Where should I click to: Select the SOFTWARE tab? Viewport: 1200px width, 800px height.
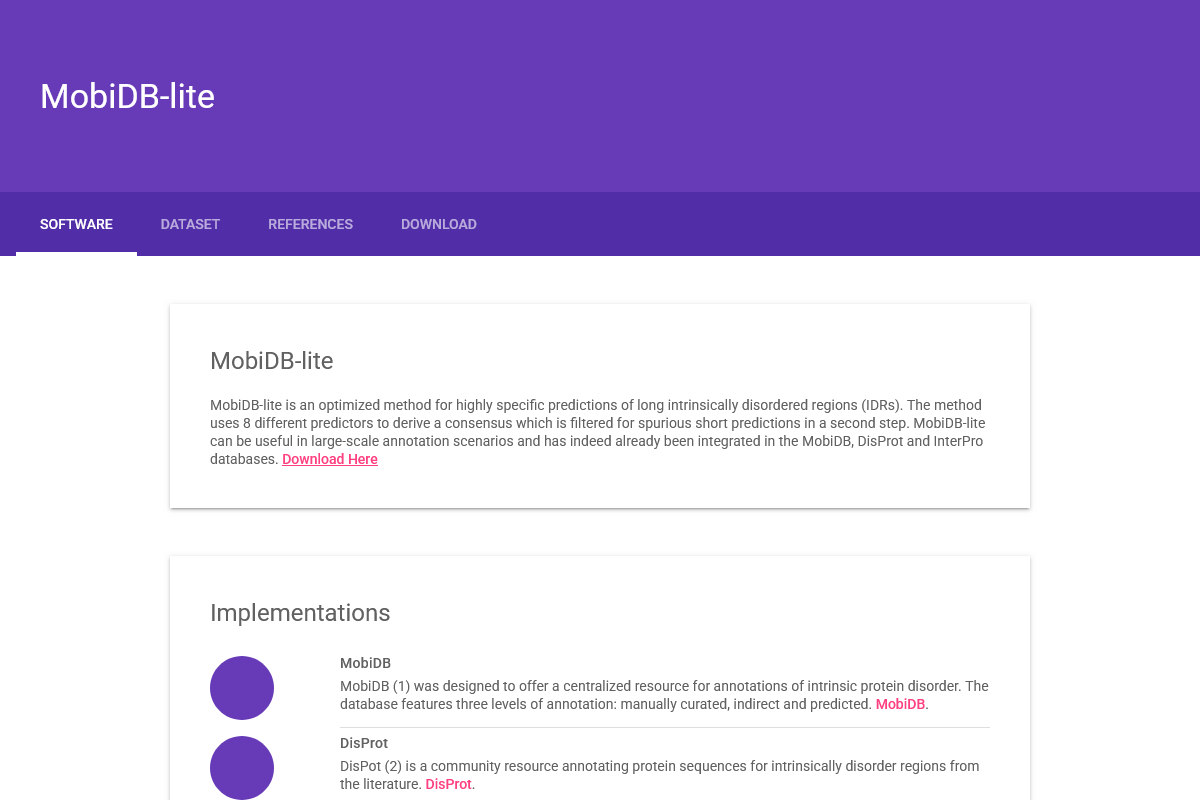[76, 224]
